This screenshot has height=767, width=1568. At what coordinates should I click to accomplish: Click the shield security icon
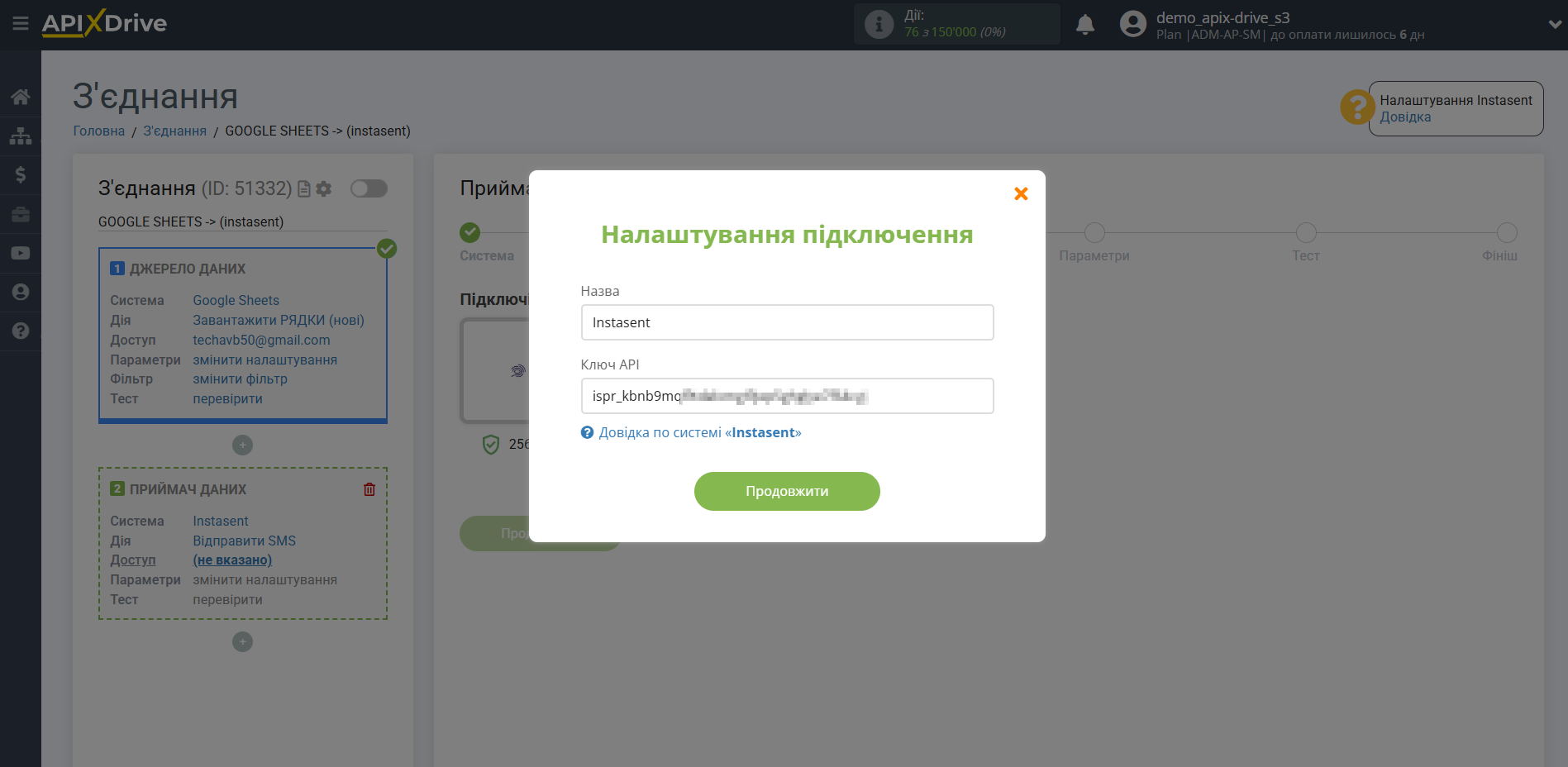point(491,445)
